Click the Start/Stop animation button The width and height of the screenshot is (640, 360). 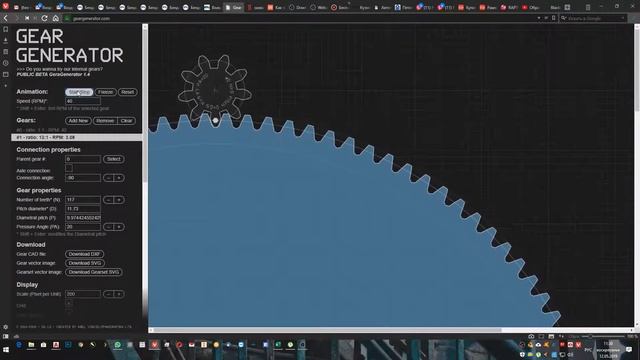79,92
